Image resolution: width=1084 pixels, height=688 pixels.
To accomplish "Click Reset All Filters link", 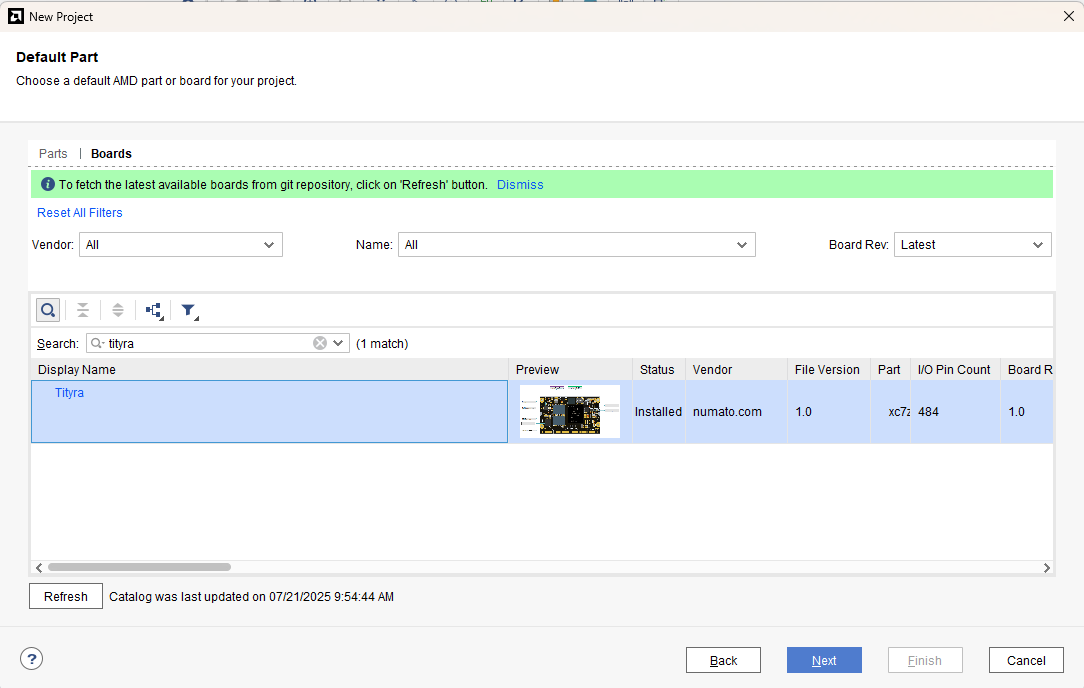I will click(80, 213).
